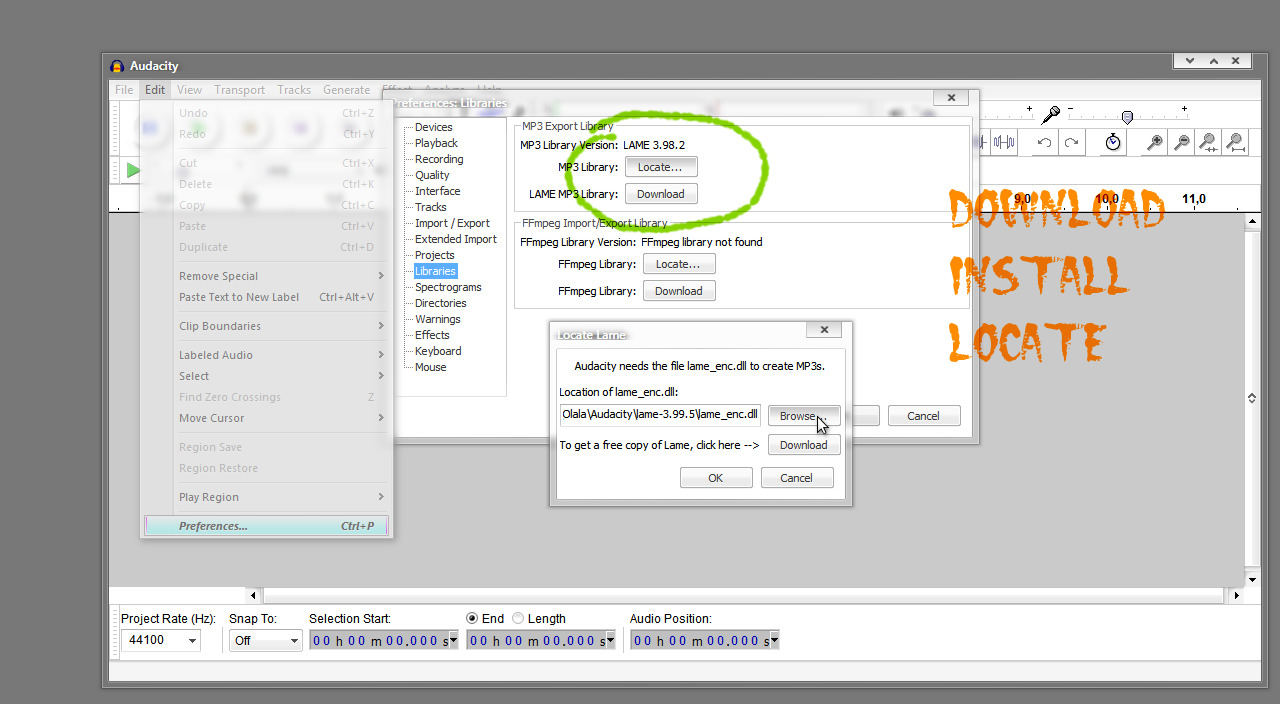Switch selection display to Length
The image size is (1280, 704).
pos(517,618)
